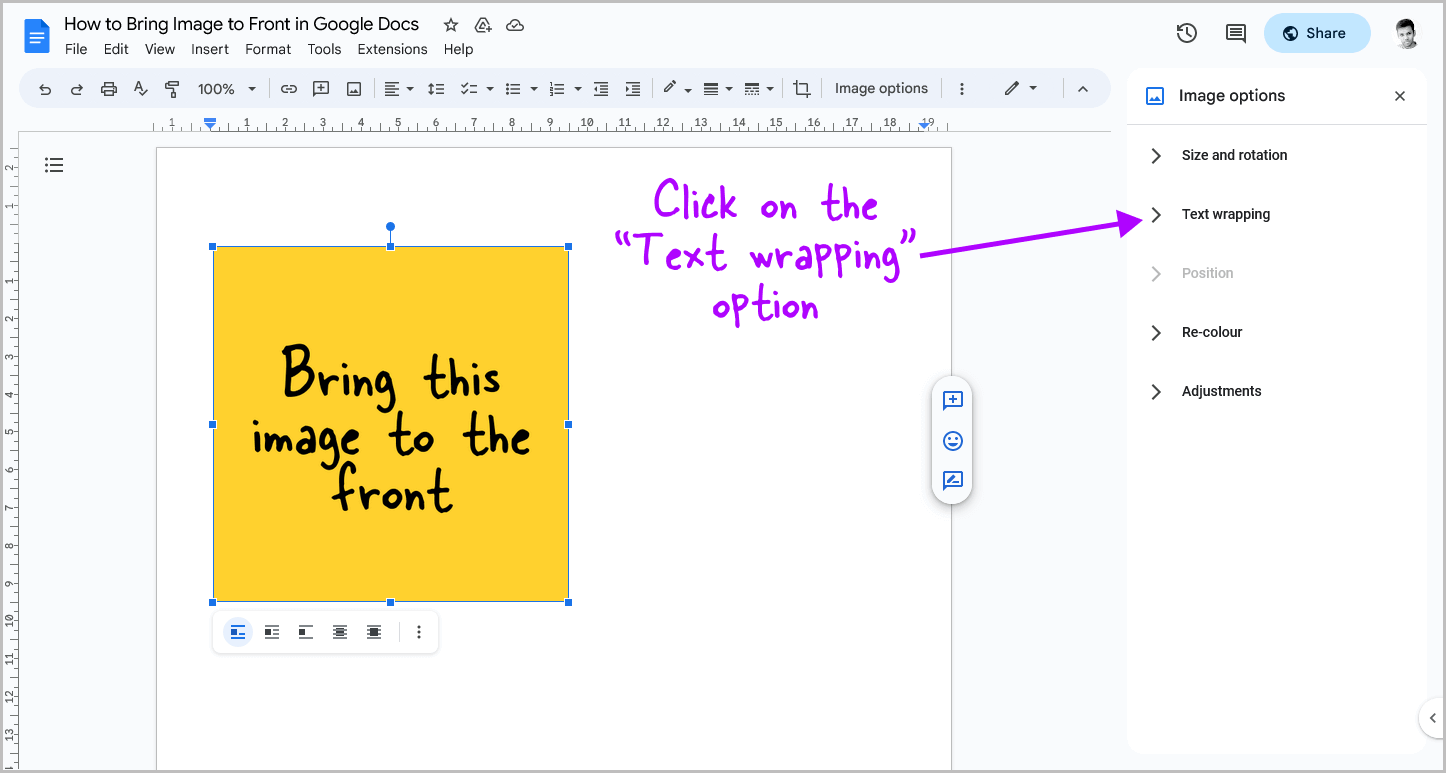The image size is (1446, 773).
Task: Decrease indent using toolbar icon
Action: (601, 89)
